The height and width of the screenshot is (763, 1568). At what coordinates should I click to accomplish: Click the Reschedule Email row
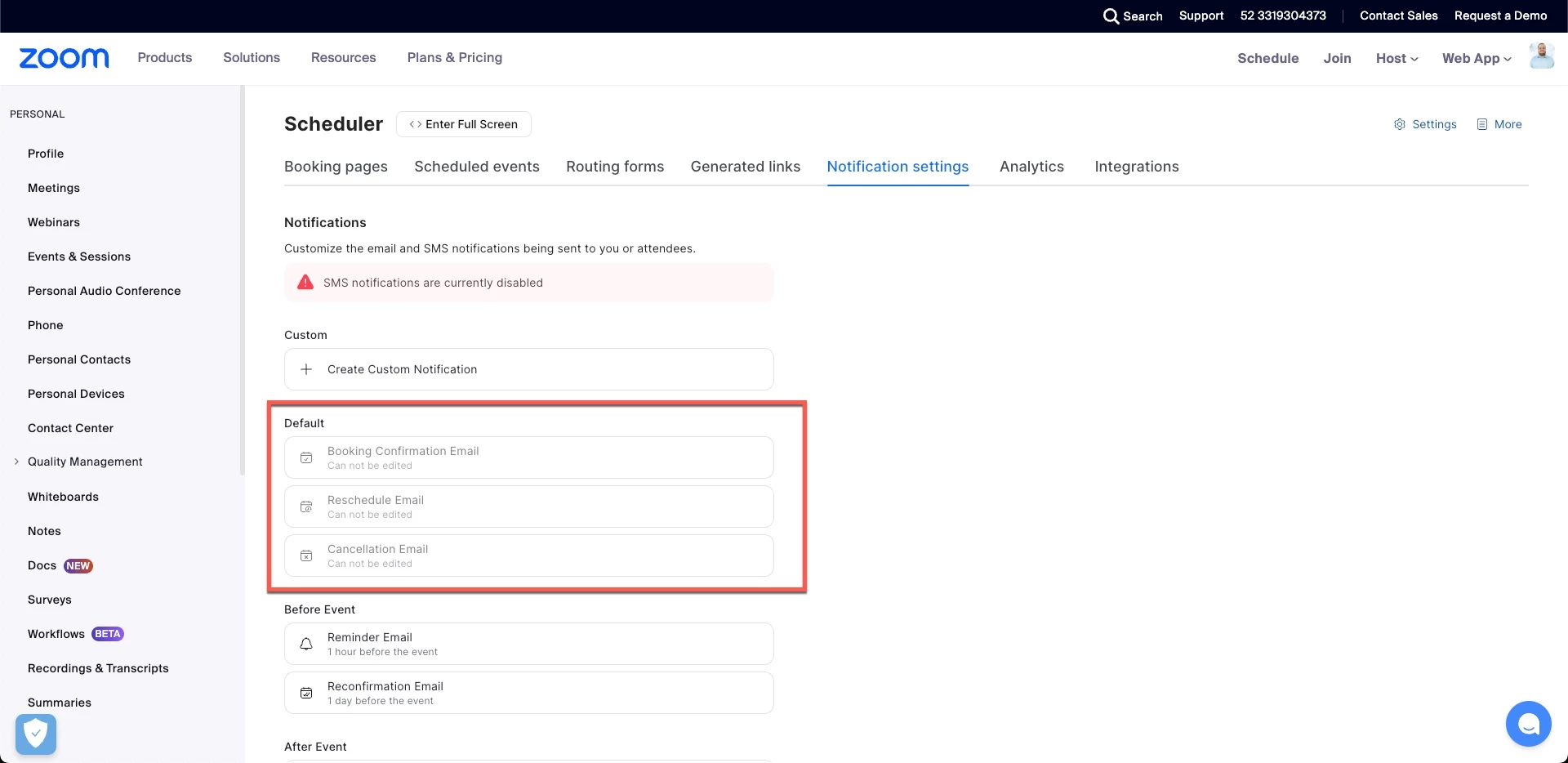[x=529, y=506]
